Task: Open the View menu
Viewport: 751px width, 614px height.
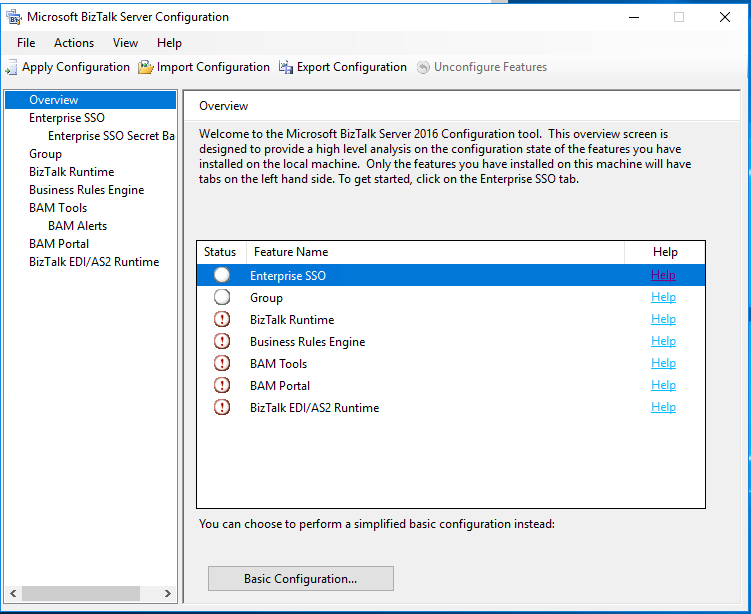Action: tap(125, 43)
